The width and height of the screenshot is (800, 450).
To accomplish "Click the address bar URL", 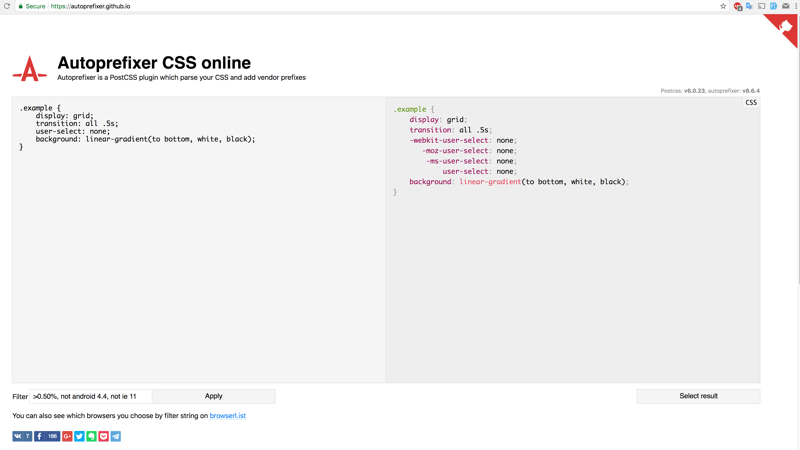I will point(90,6).
